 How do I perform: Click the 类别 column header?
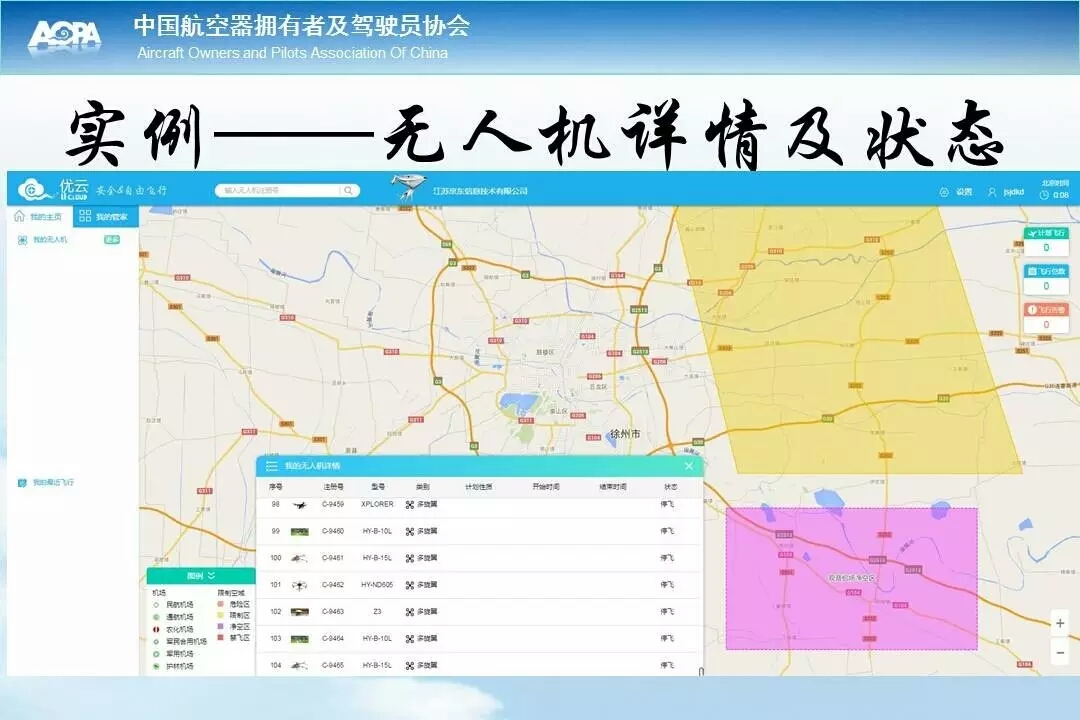click(x=422, y=487)
